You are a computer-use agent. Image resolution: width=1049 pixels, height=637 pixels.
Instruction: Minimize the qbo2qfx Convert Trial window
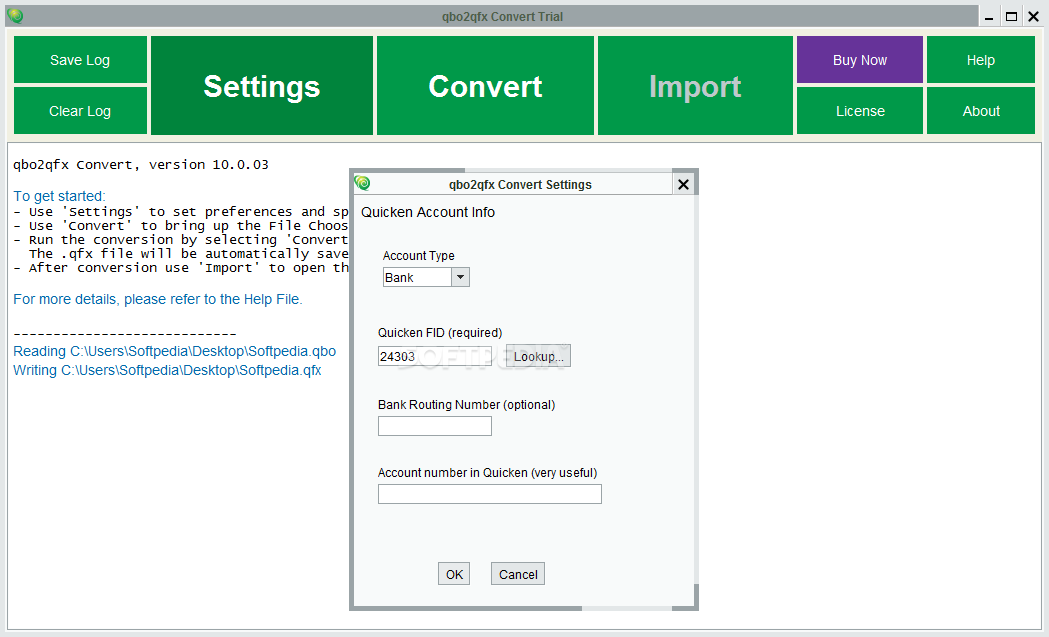click(x=989, y=17)
